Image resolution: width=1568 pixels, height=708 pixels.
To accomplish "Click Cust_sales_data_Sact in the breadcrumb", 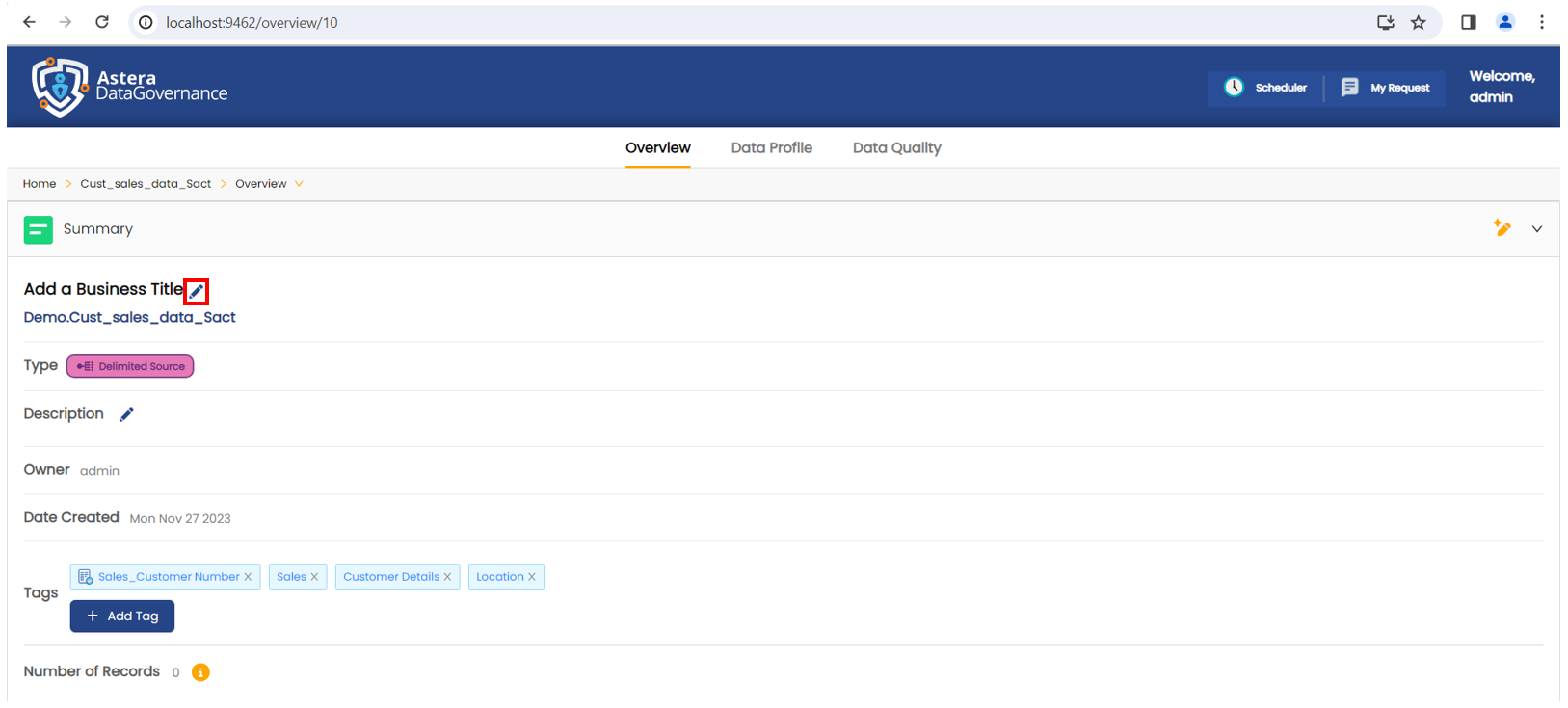I will coord(146,184).
